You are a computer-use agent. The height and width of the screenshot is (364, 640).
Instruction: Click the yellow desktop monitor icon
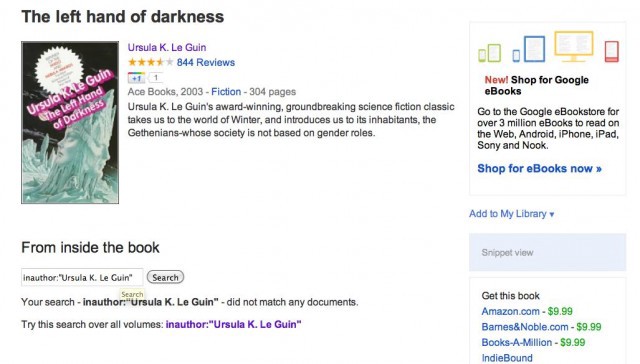pos(573,46)
